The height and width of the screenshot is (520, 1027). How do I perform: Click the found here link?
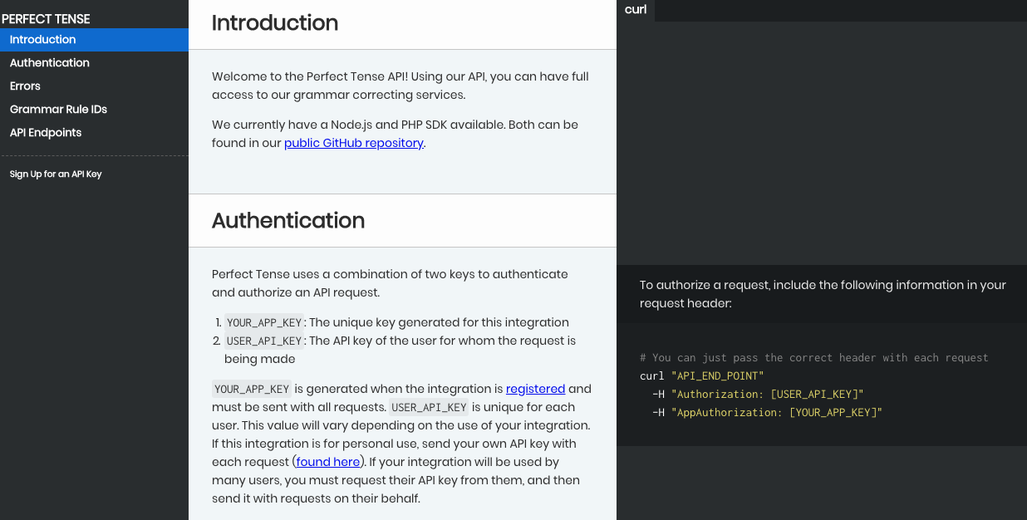(327, 462)
